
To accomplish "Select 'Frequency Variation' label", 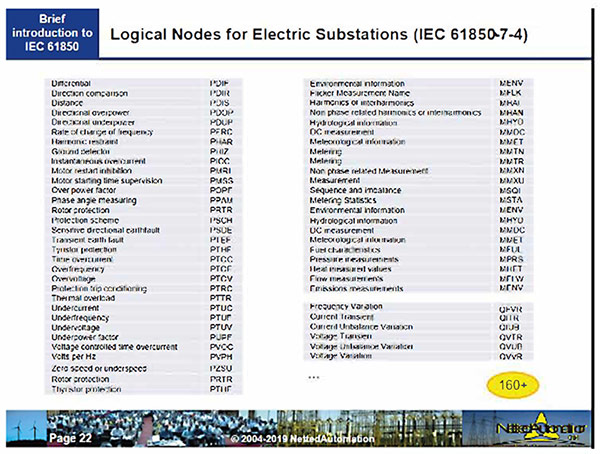I will (346, 306).
